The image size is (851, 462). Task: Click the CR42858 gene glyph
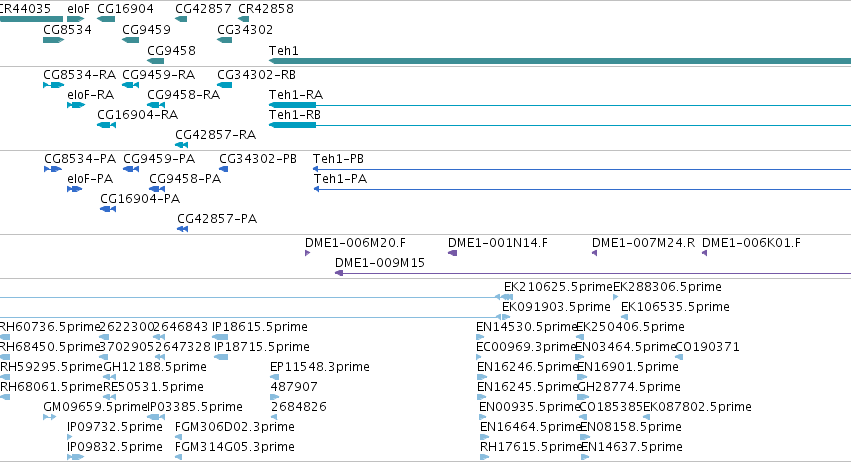[x=244, y=19]
